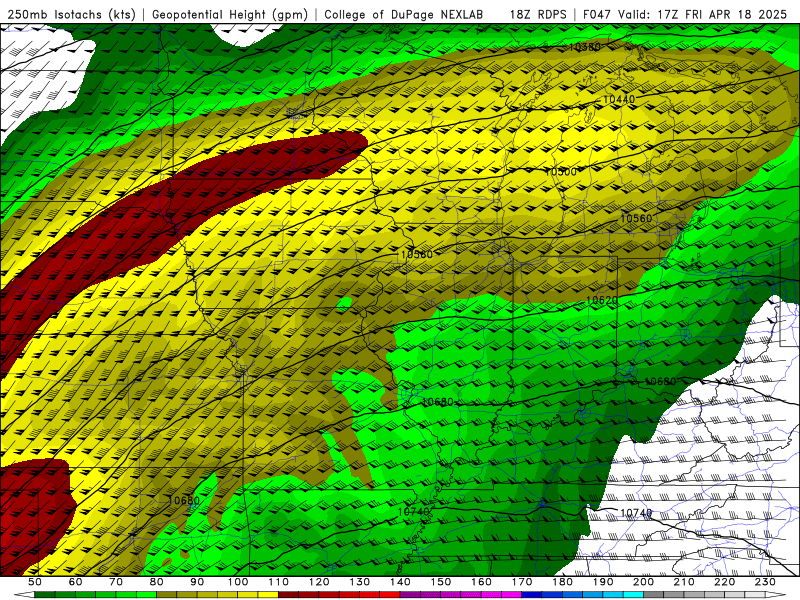Click the 100 value on the color scale
Screen dimensions: 800x600
pos(238,582)
